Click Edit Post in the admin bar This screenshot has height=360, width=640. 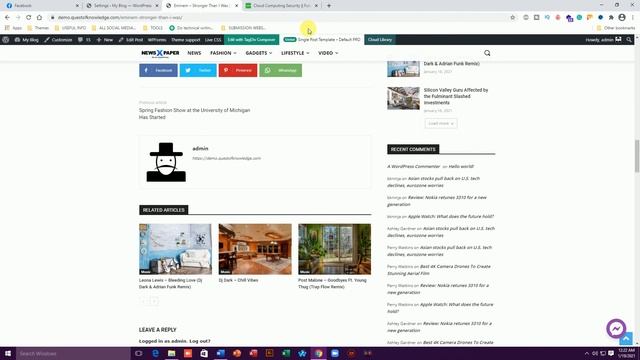pyautogui.click(x=131, y=40)
